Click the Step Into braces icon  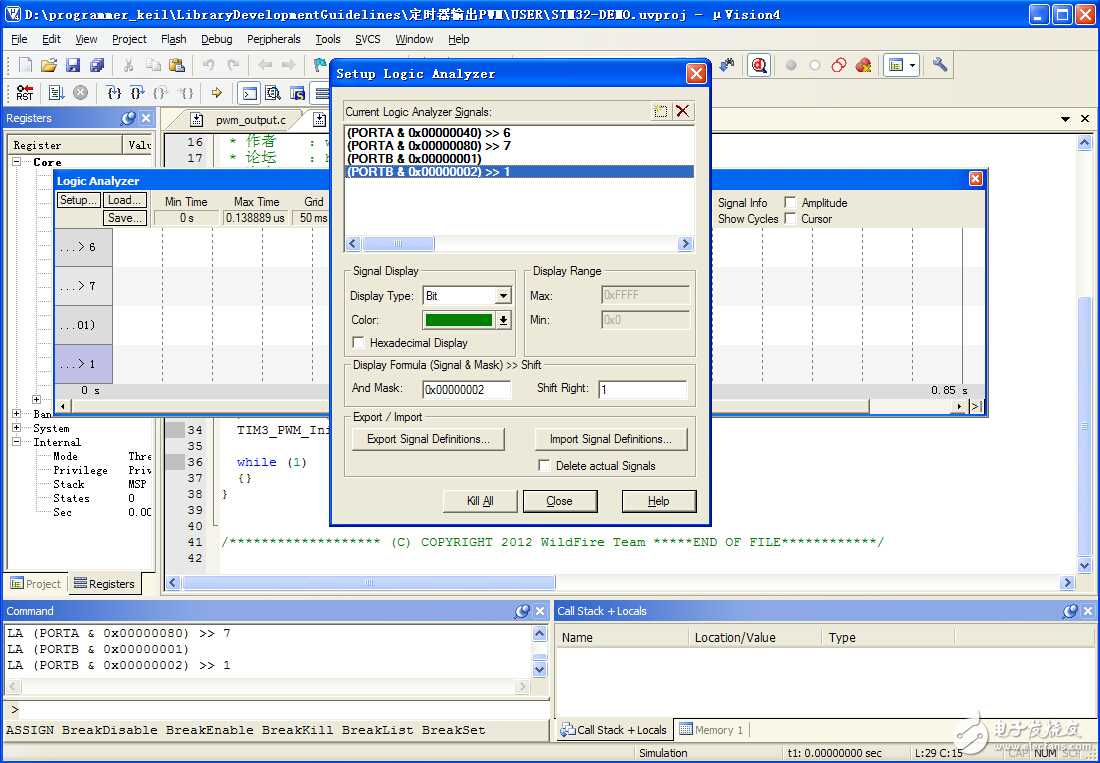coord(114,93)
